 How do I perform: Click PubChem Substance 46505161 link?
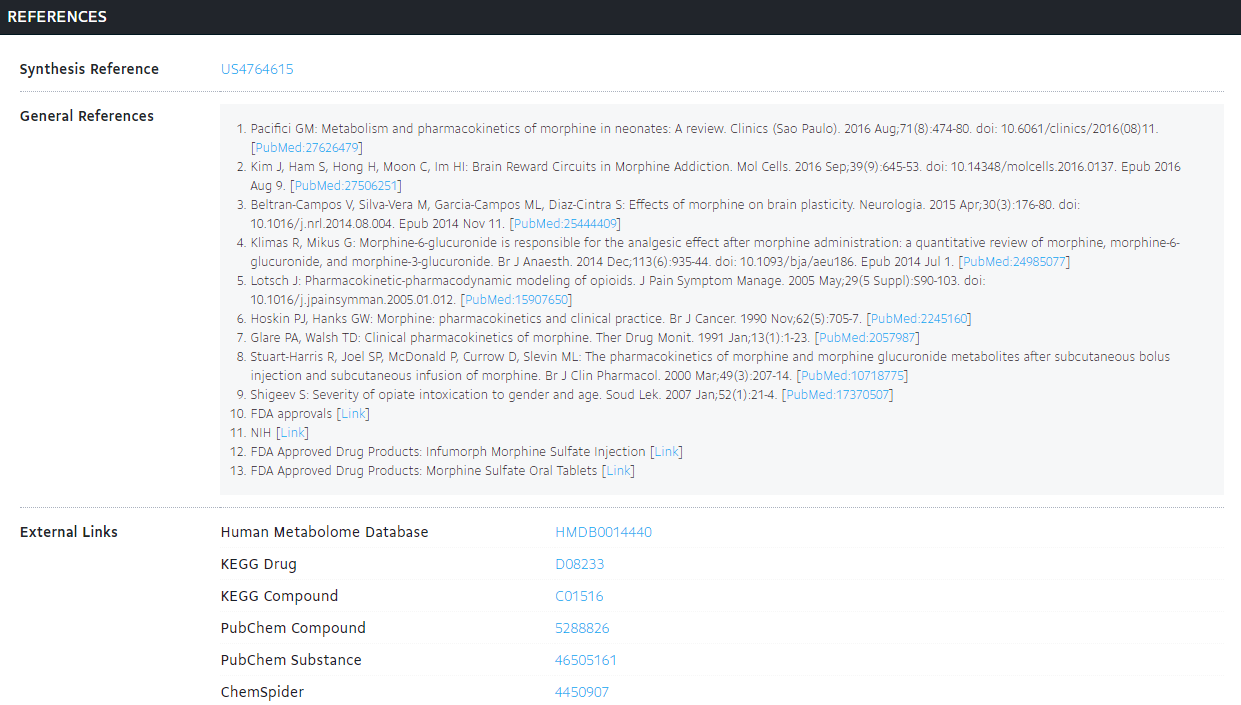[586, 660]
